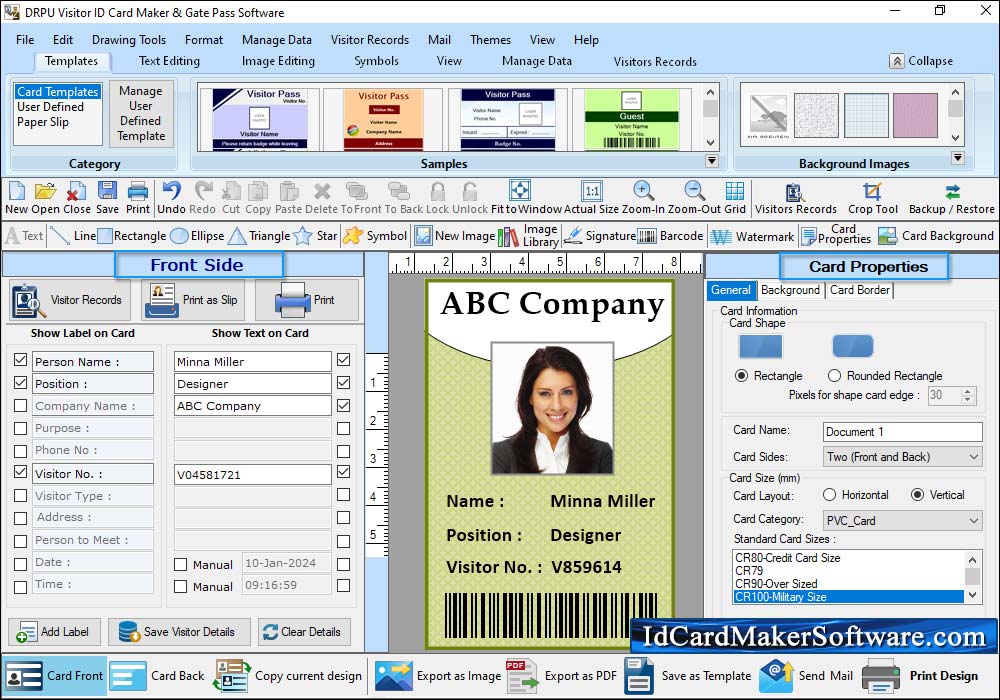
Task: Collapse the ribbon with Collapse button
Action: pyautogui.click(x=922, y=61)
